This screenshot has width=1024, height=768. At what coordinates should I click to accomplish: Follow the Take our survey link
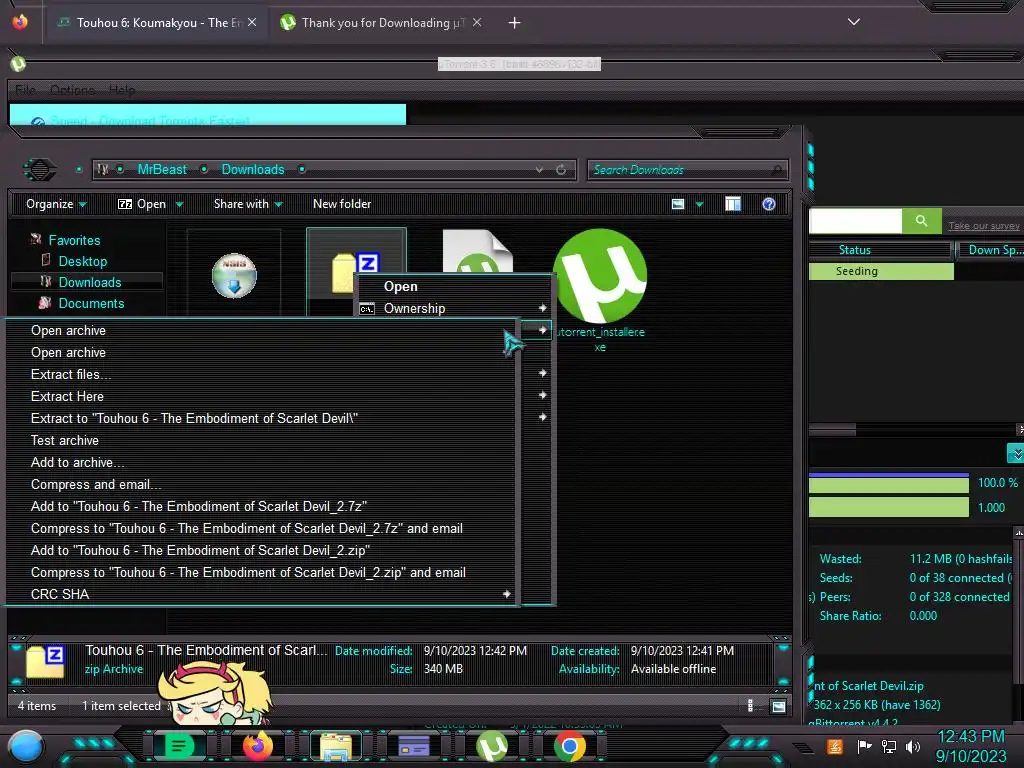pos(984,226)
